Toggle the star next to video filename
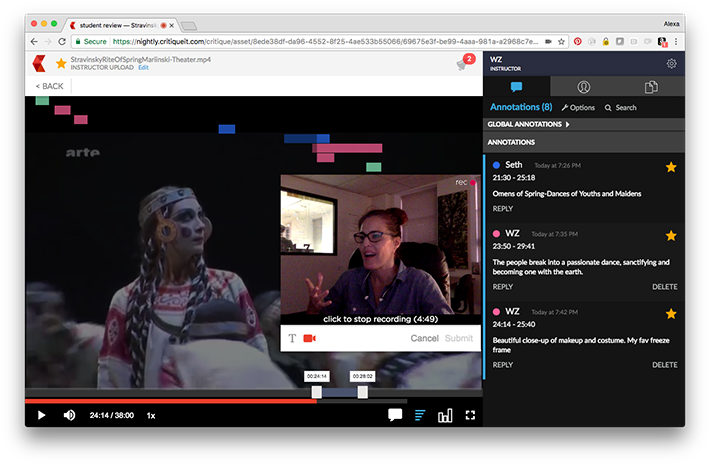Screen dimensions: 709x464 pos(61,63)
